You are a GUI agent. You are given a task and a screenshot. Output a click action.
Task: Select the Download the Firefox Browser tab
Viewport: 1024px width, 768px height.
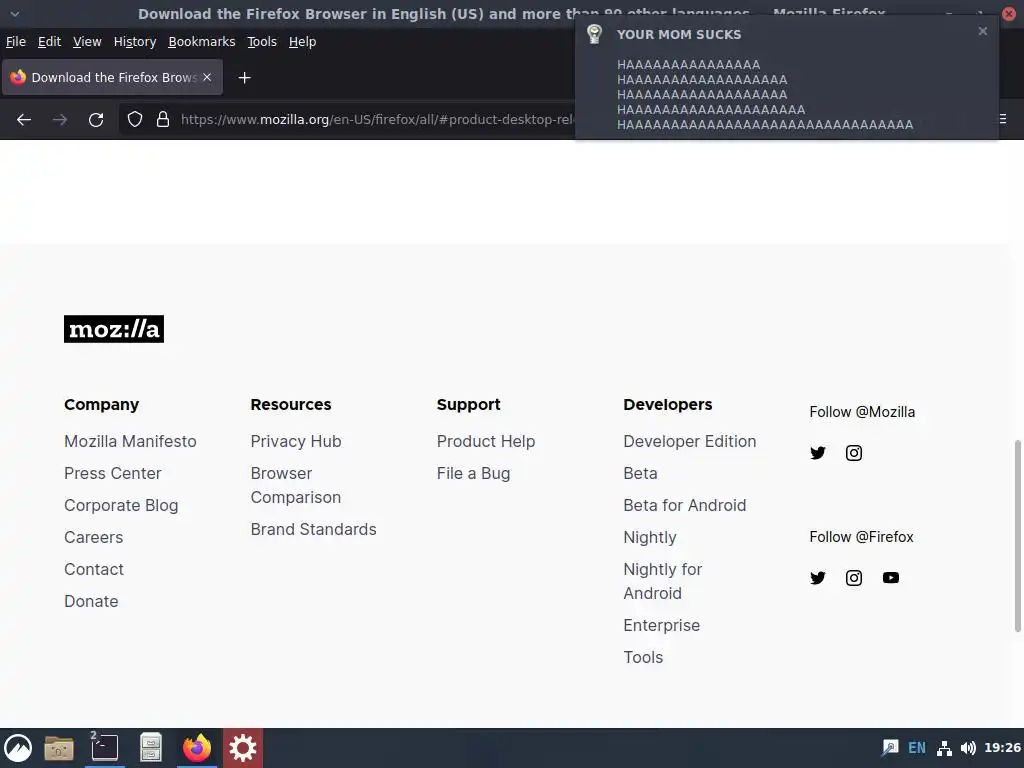(x=112, y=77)
